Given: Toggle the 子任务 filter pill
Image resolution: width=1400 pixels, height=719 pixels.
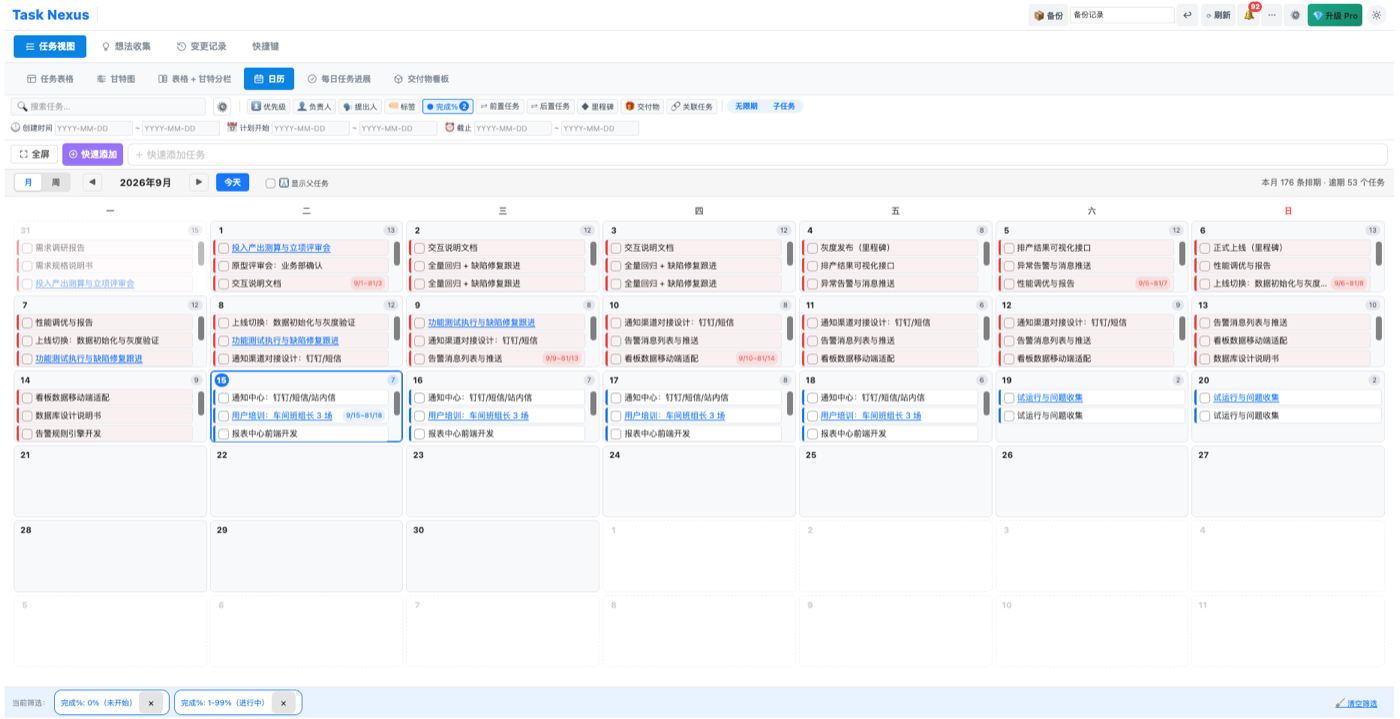Looking at the screenshot, I should click(x=784, y=106).
